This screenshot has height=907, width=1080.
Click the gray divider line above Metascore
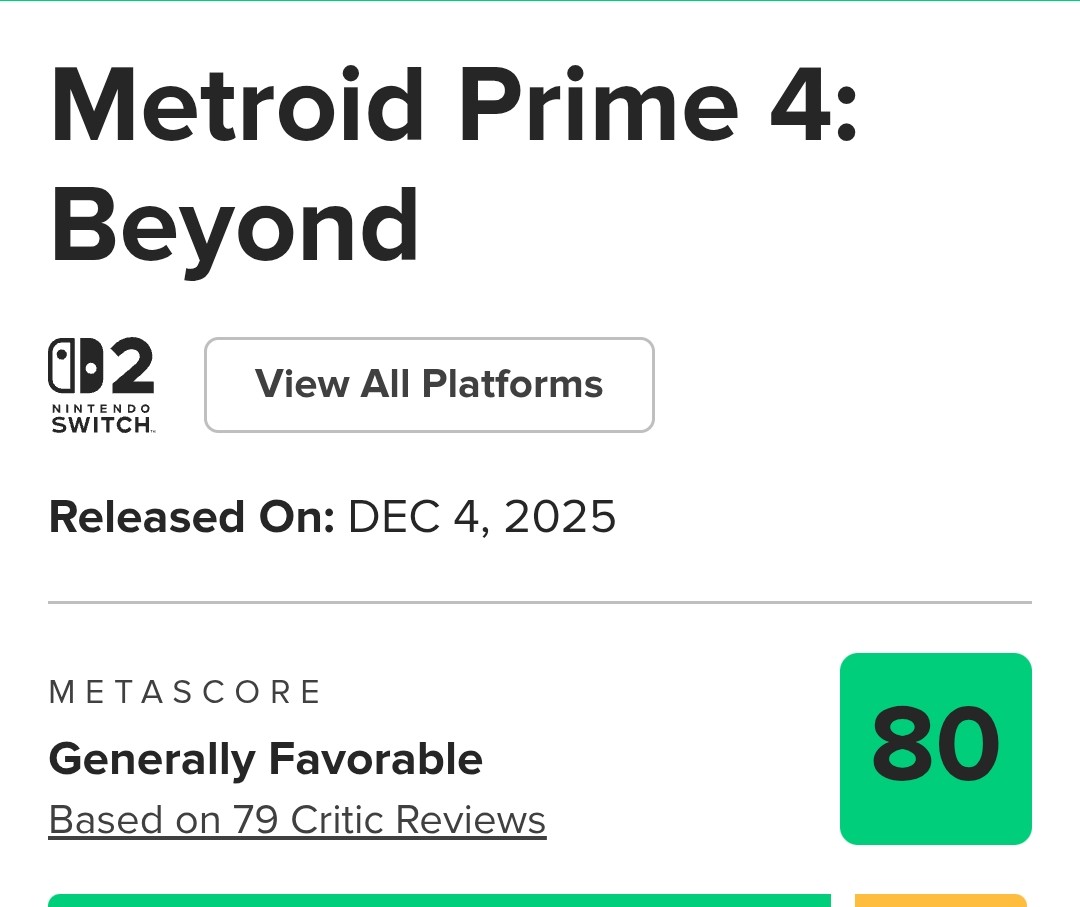click(540, 603)
